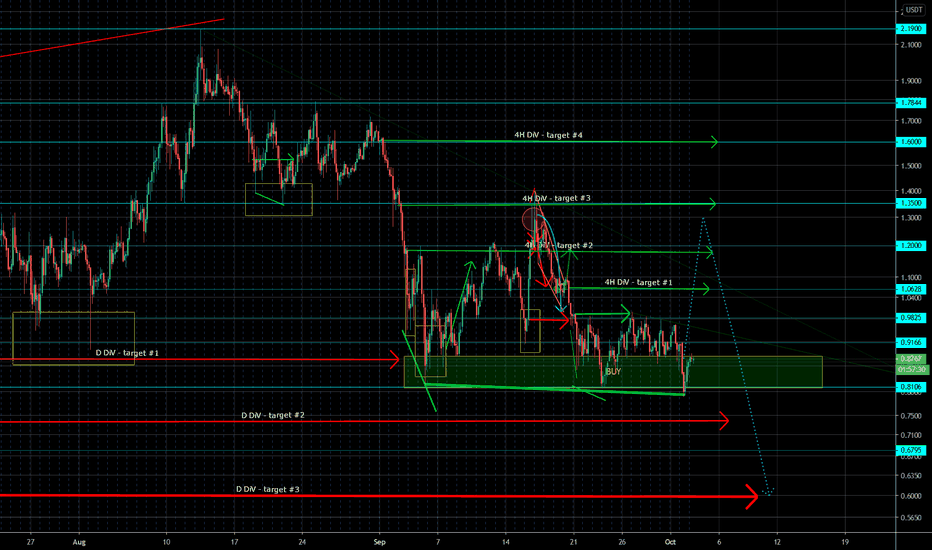Click the 12 date on time axis

click(777, 542)
